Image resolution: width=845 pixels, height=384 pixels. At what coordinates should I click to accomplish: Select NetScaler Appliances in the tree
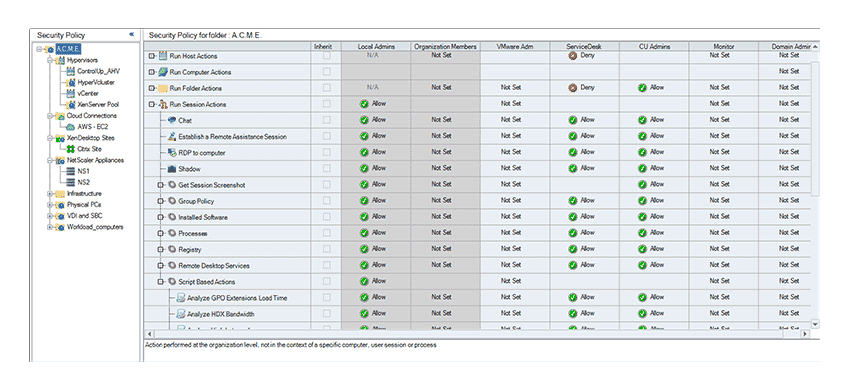point(95,160)
